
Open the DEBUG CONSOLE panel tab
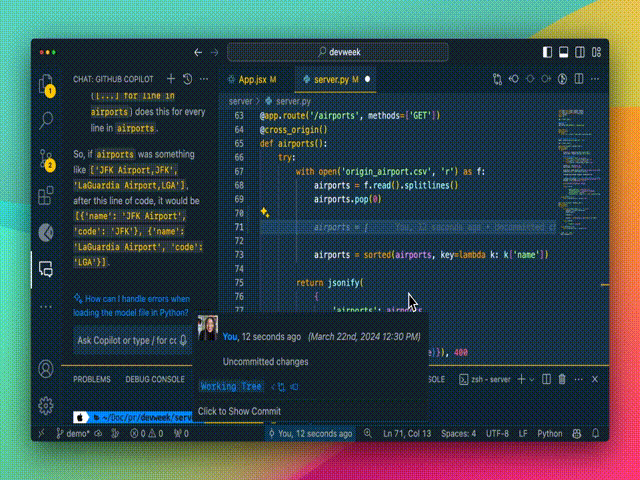pyautogui.click(x=155, y=379)
